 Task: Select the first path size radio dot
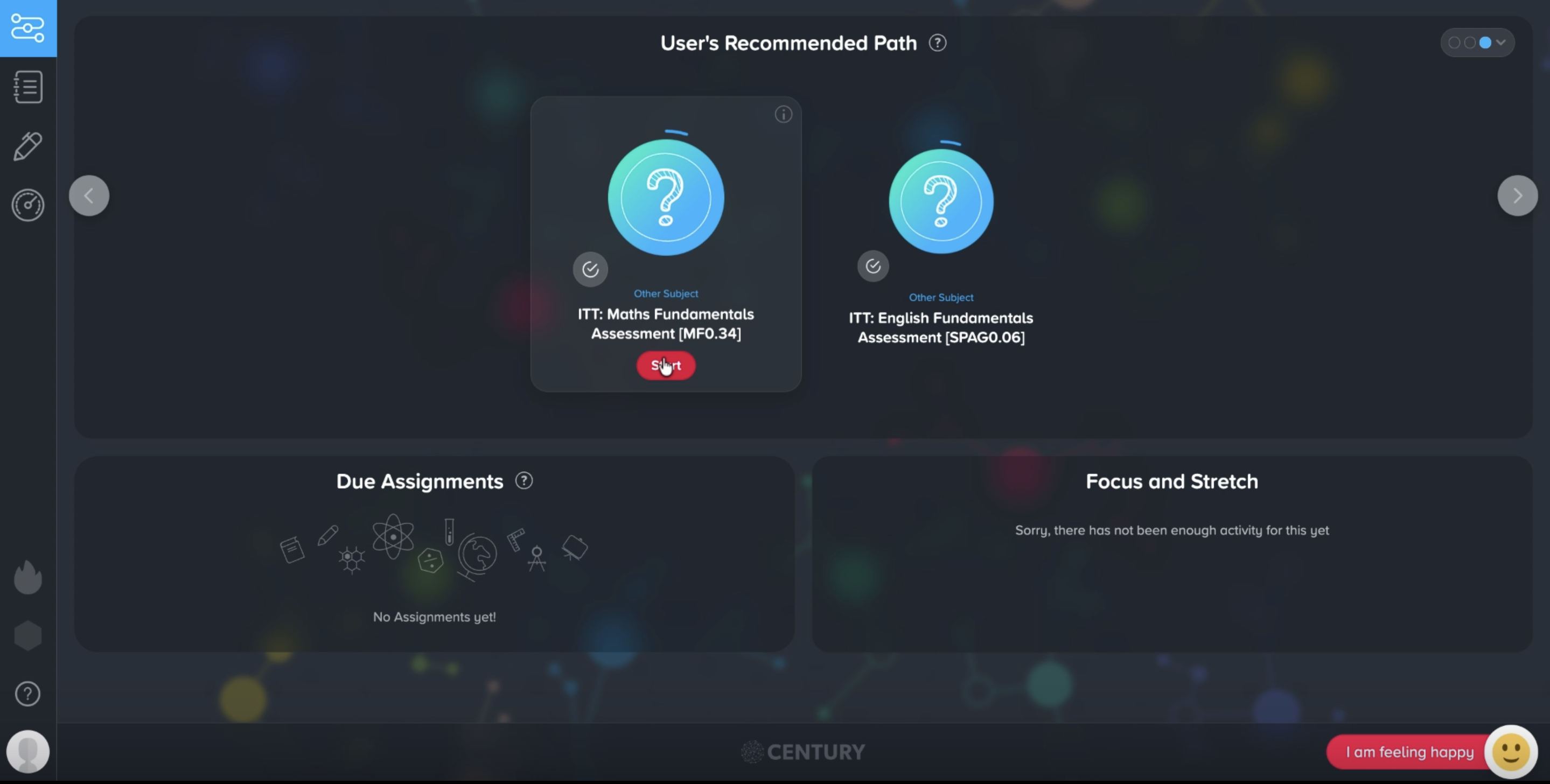tap(1454, 43)
